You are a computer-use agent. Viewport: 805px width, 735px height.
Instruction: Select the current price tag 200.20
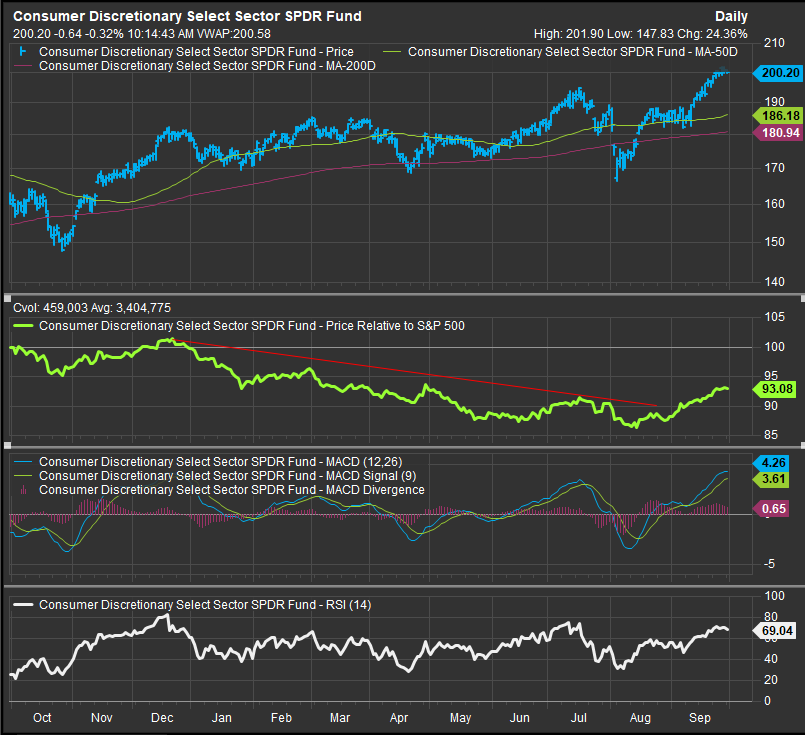[778, 73]
